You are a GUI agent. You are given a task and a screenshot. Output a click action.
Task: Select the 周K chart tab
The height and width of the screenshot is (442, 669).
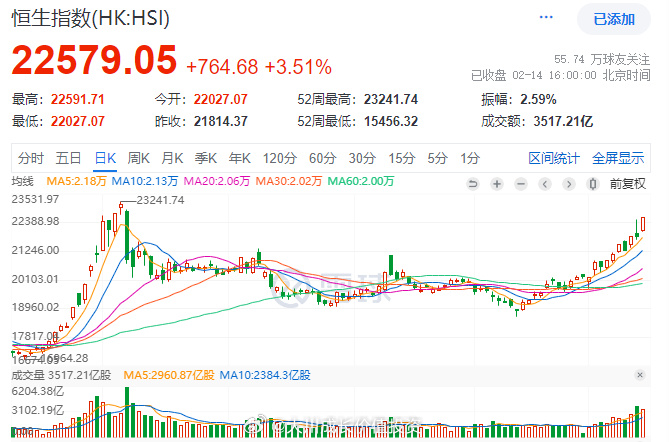pyautogui.click(x=139, y=158)
